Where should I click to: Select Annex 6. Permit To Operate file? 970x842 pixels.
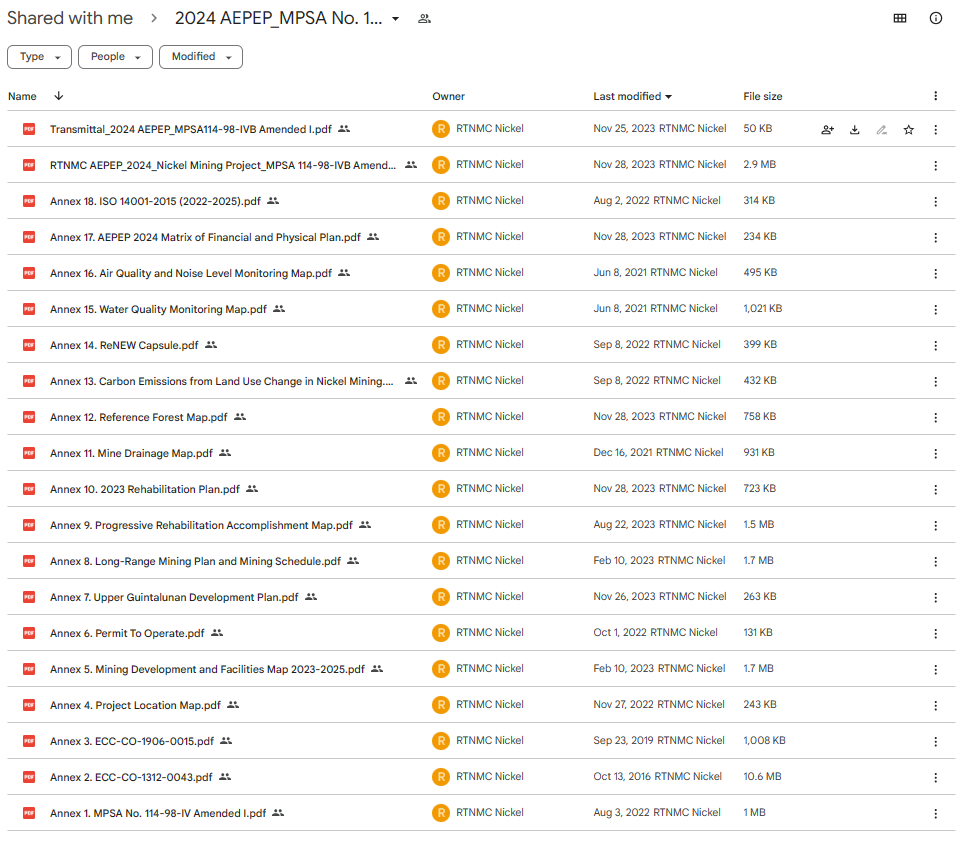pyautogui.click(x=127, y=633)
